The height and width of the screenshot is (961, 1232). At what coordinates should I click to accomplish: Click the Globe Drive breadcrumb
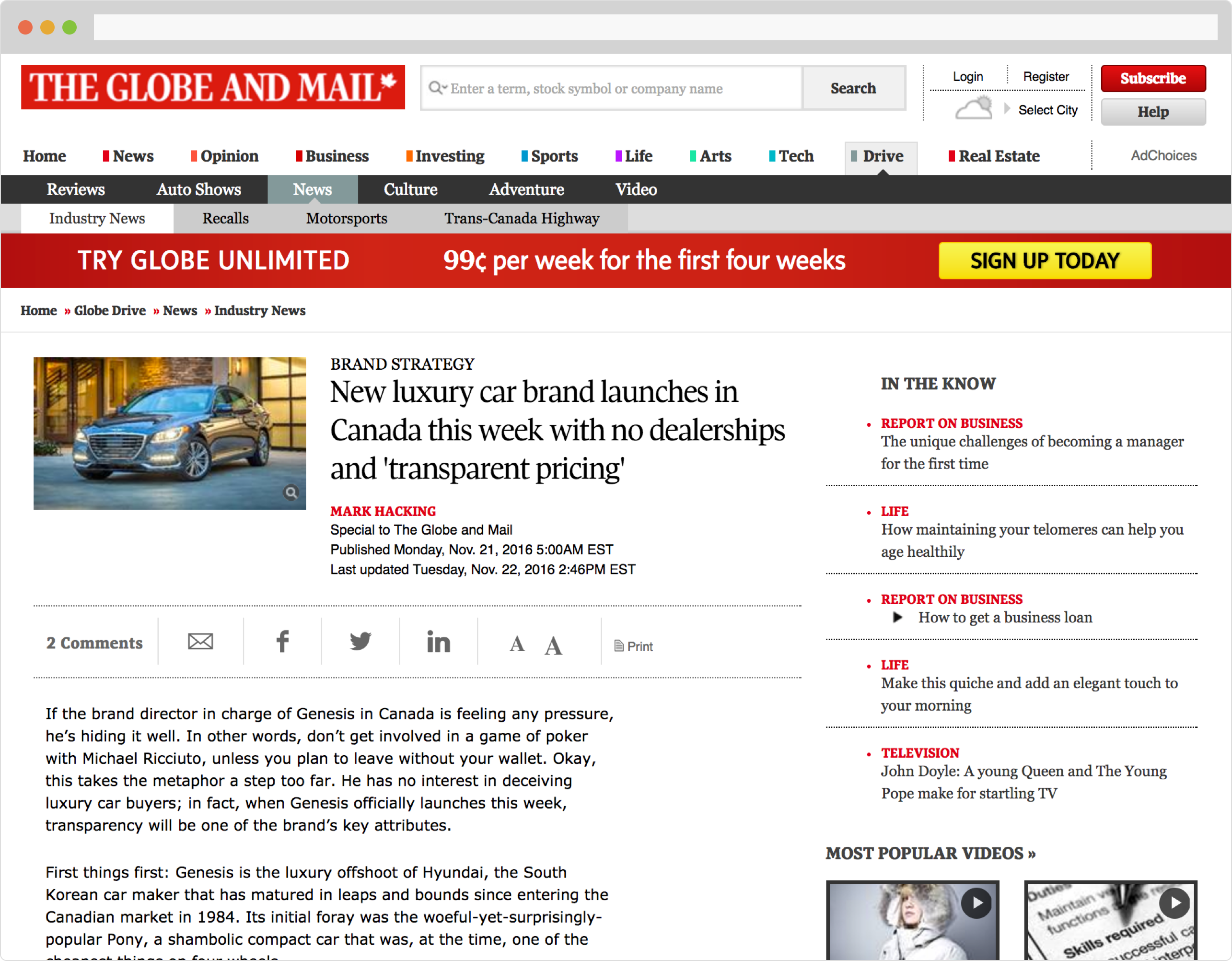[x=110, y=311]
